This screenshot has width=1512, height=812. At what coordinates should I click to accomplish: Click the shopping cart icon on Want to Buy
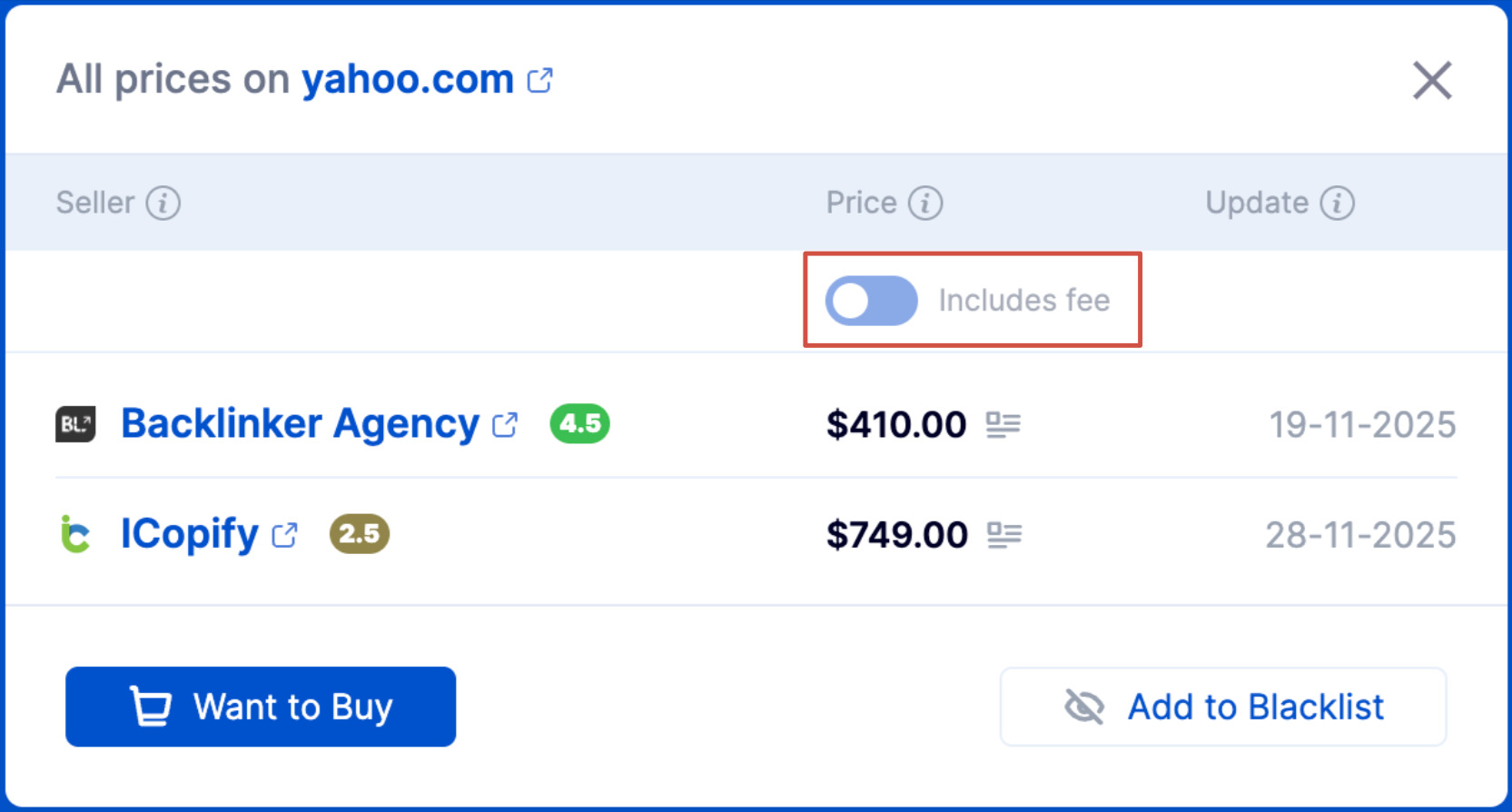pos(153,707)
